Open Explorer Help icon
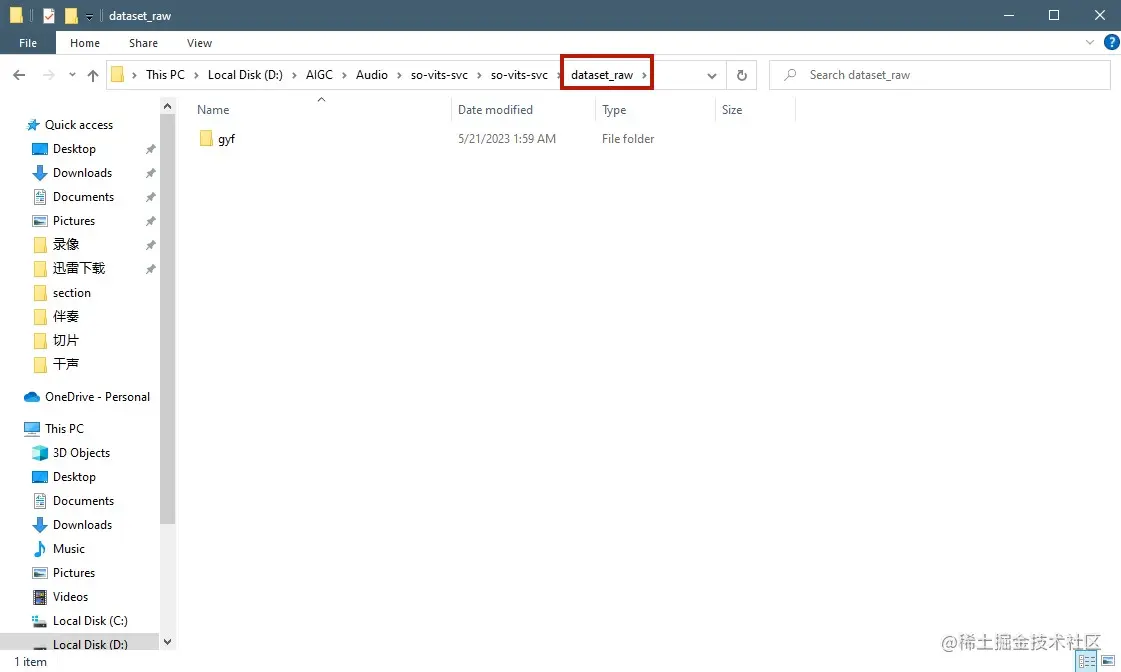 pos(1112,43)
